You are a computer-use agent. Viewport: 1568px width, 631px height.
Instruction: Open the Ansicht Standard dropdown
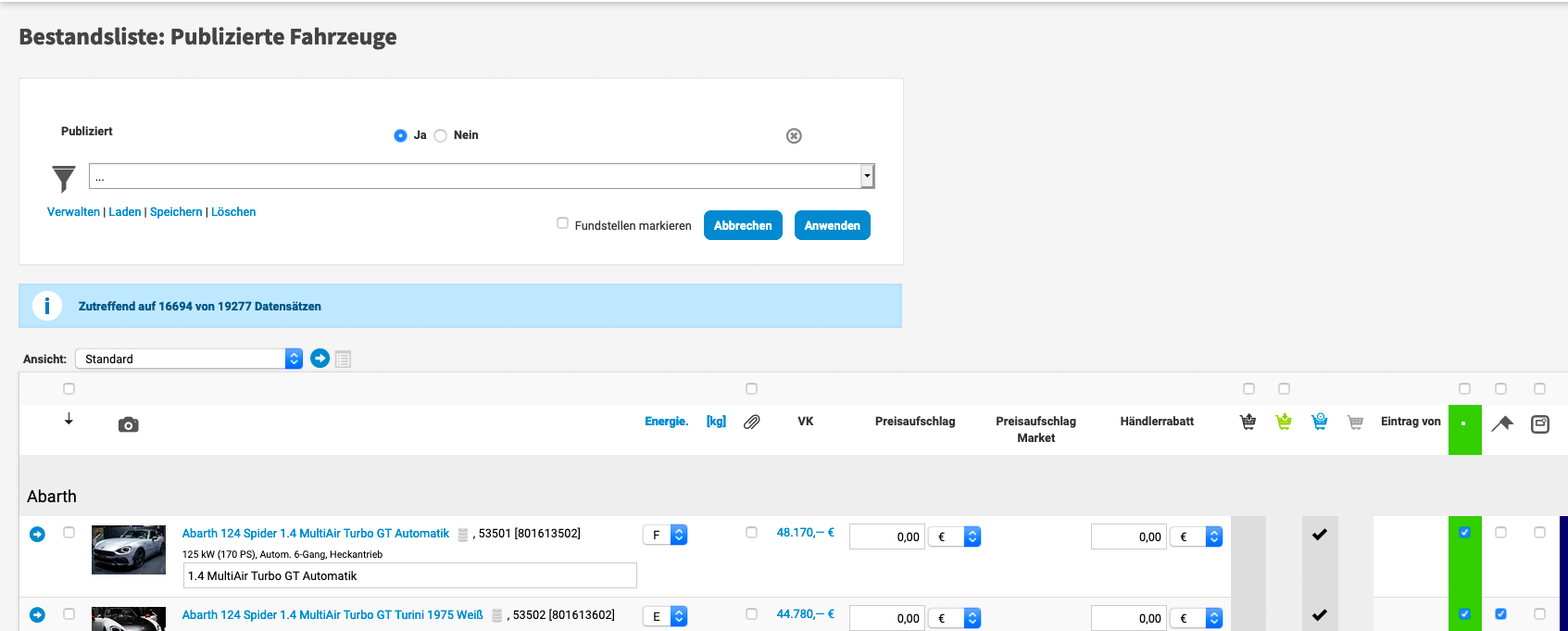tap(189, 359)
